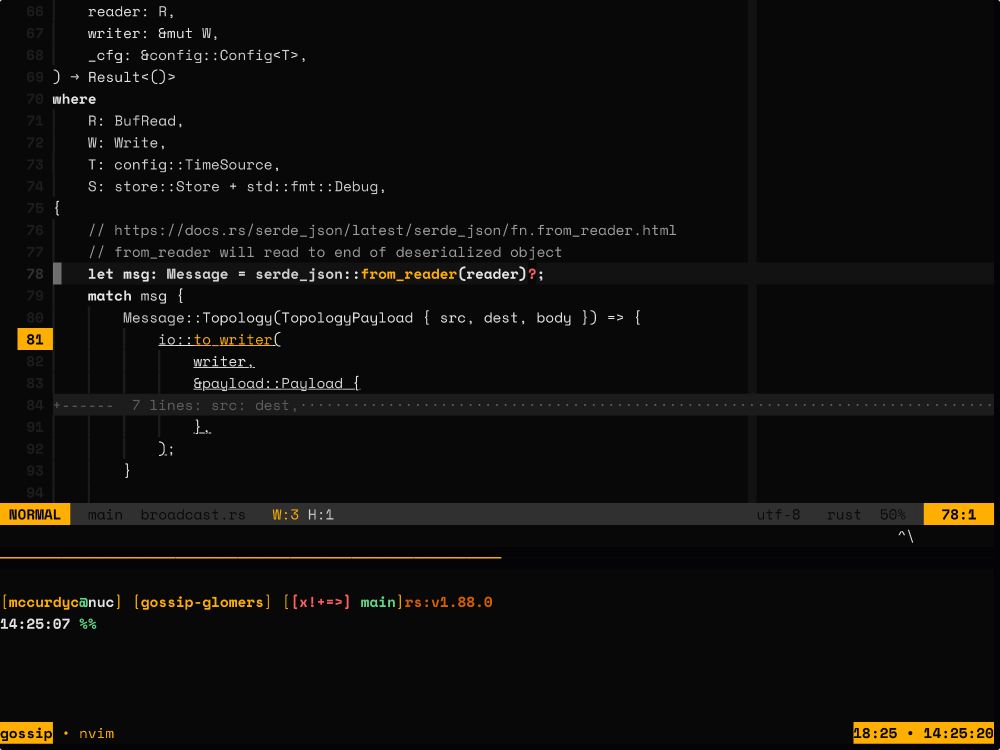Click 'TopologyPayload' in the match arm
This screenshot has height=750, width=1000.
pyautogui.click(x=347, y=318)
